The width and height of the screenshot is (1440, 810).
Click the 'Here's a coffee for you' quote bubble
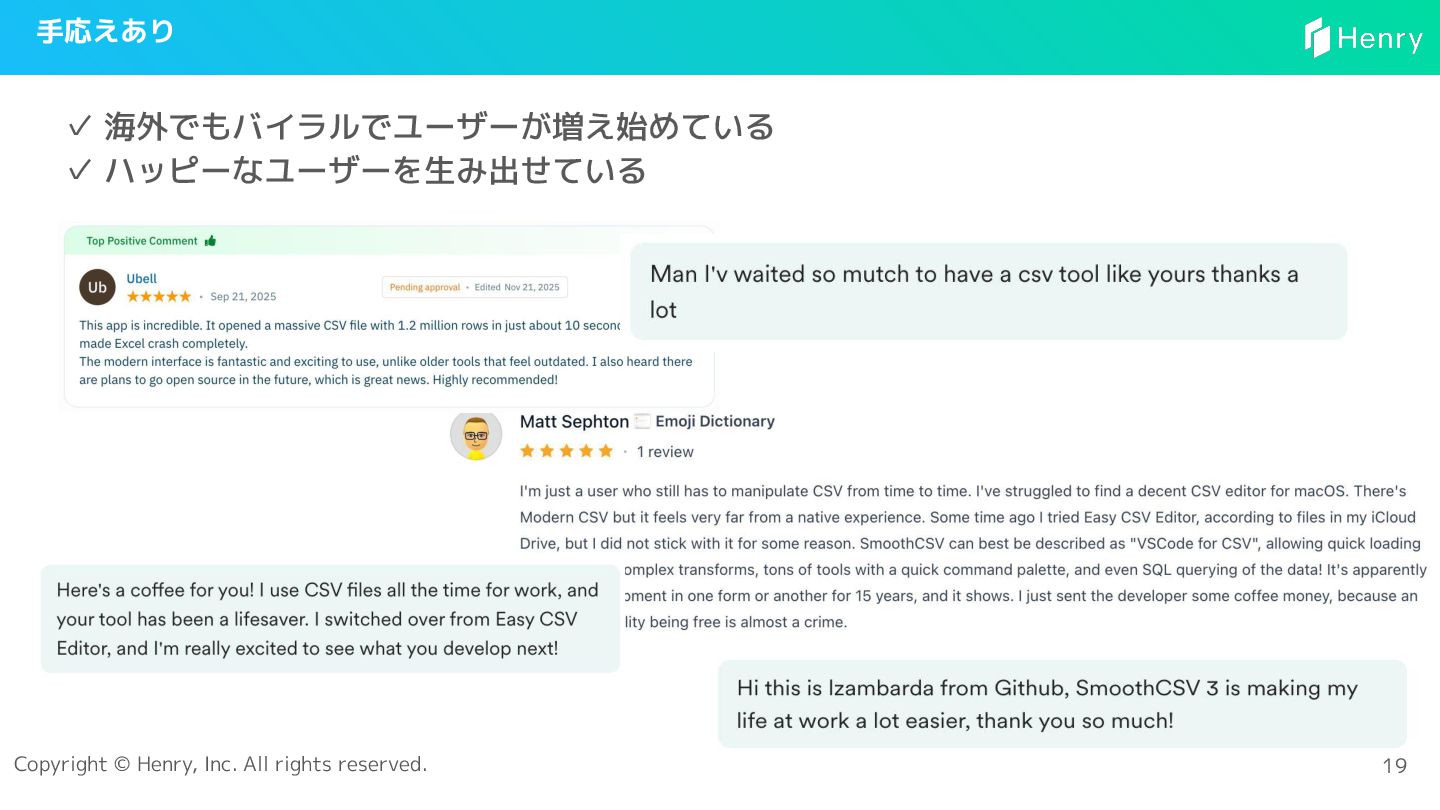point(330,619)
